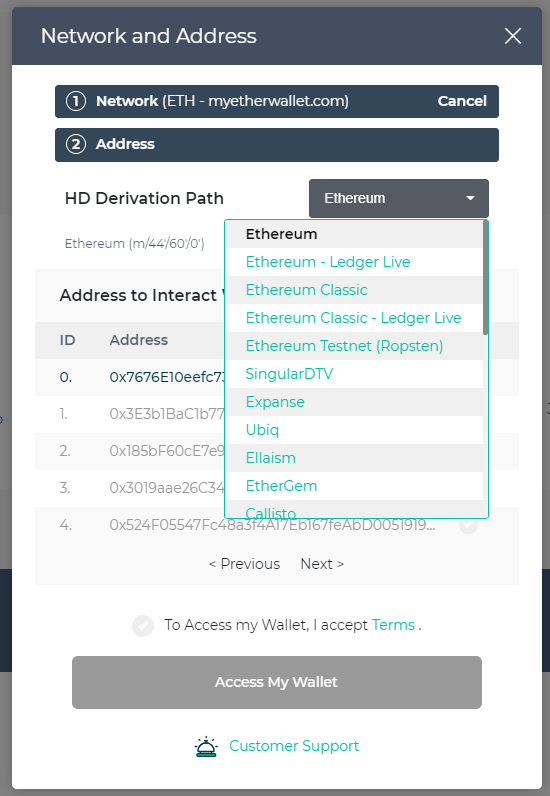Open the Terms link
The image size is (550, 796).
(393, 625)
